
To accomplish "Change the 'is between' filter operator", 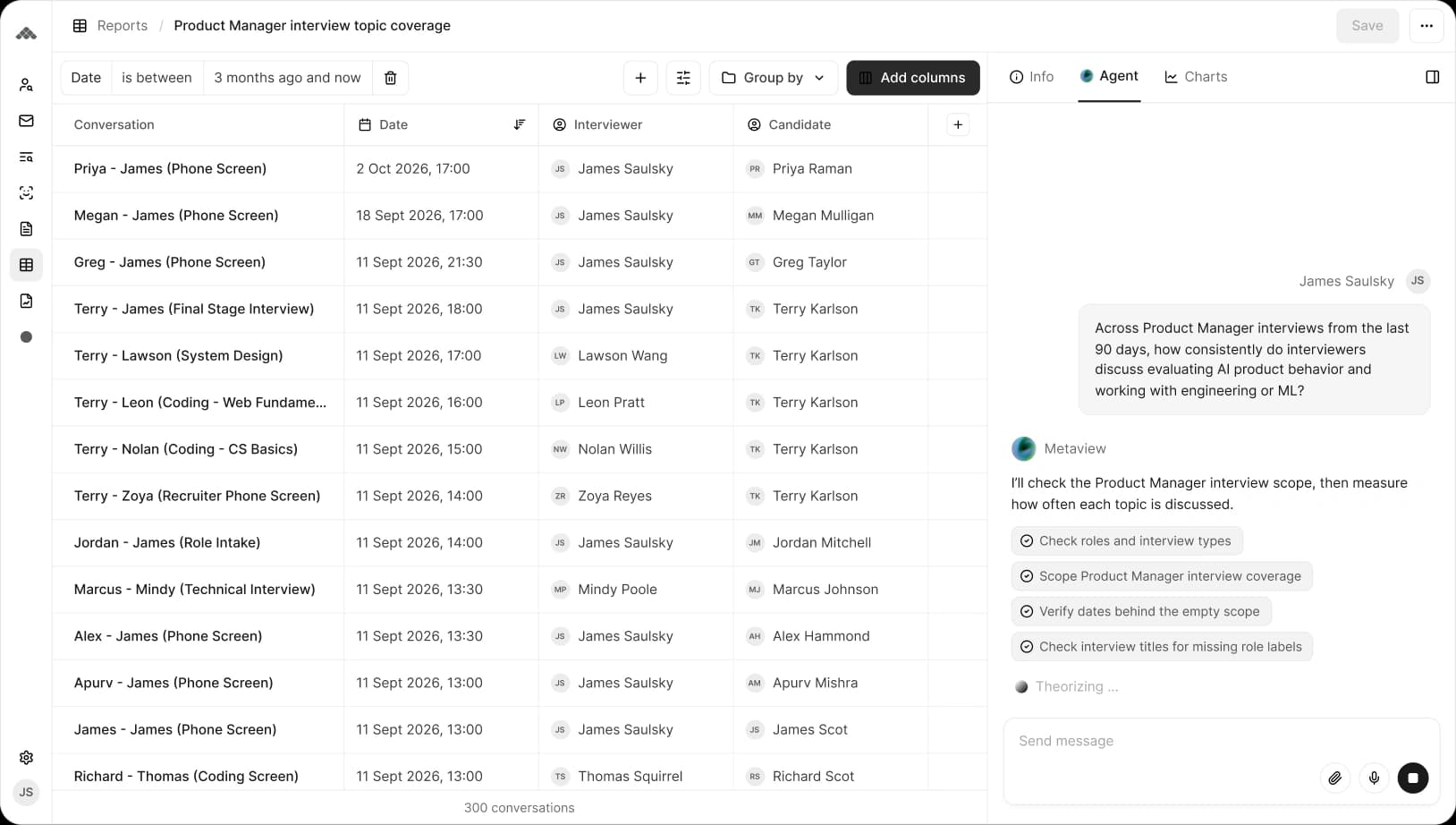I will pyautogui.click(x=157, y=78).
